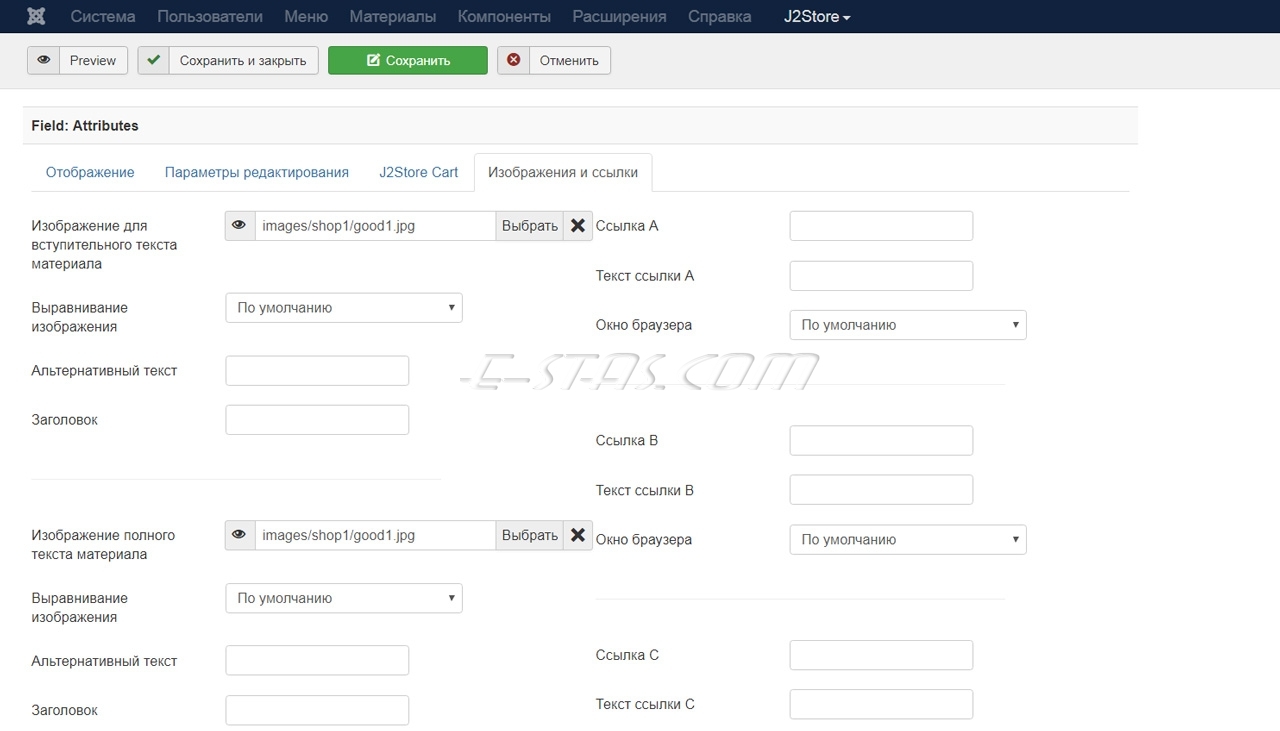Open the Система menu
Image resolution: width=1280 pixels, height=731 pixels.
[103, 16]
